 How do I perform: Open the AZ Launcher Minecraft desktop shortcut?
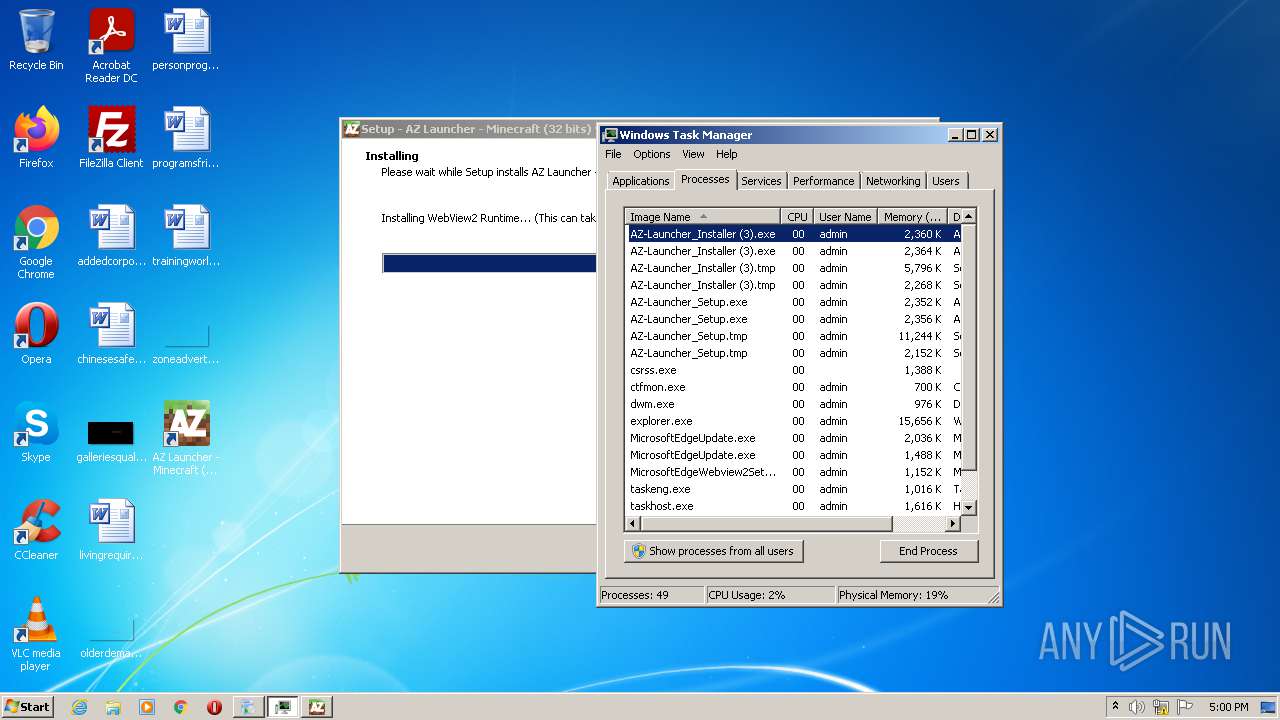coord(186,438)
